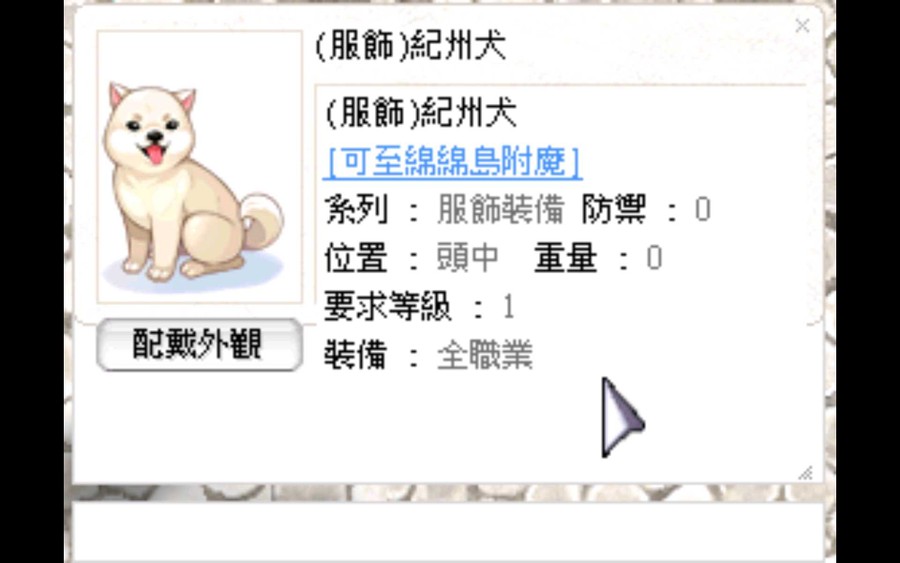Click the 防禦 value 0
This screenshot has width=900, height=563.
point(703,209)
